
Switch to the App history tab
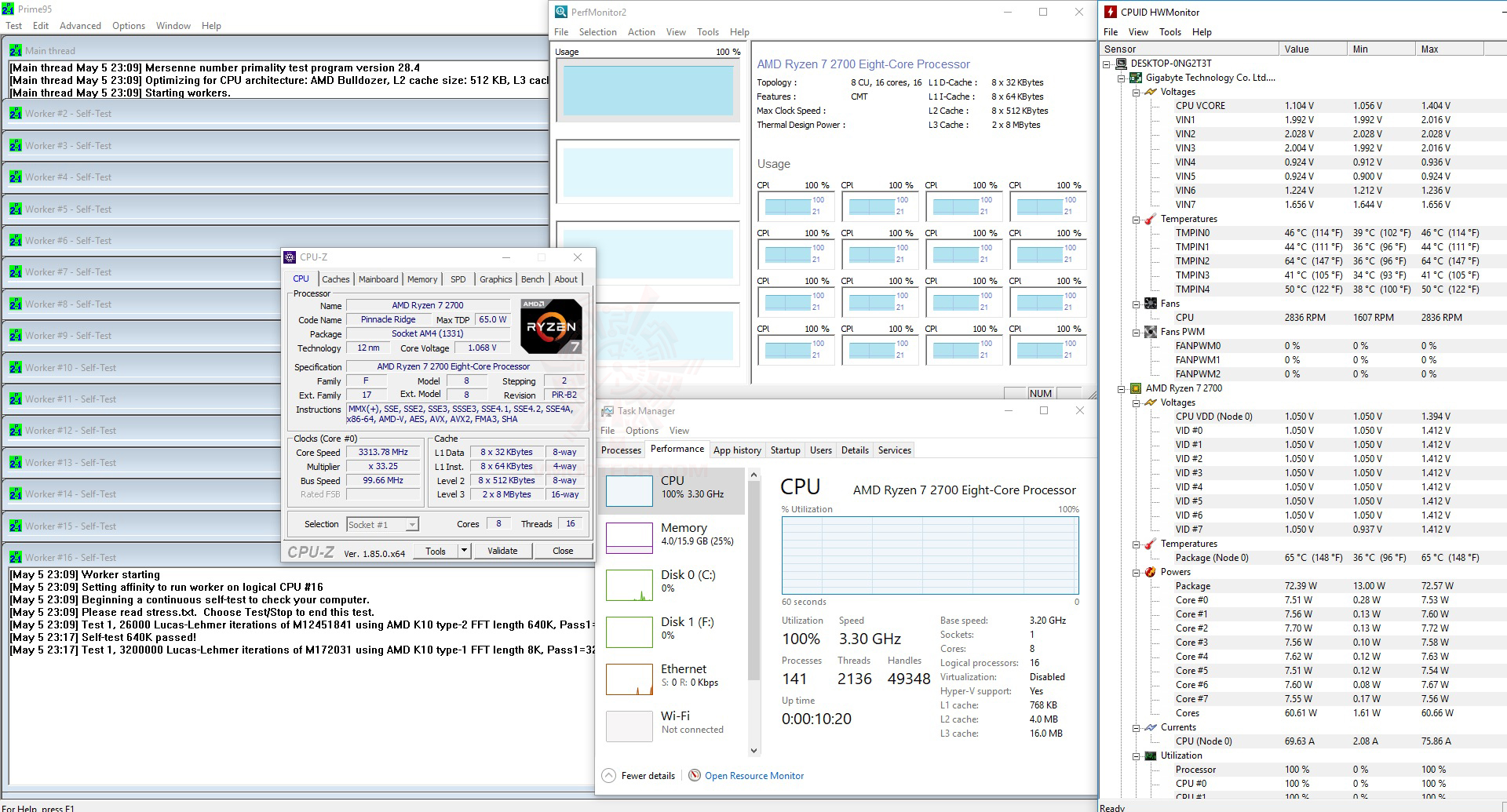736,450
